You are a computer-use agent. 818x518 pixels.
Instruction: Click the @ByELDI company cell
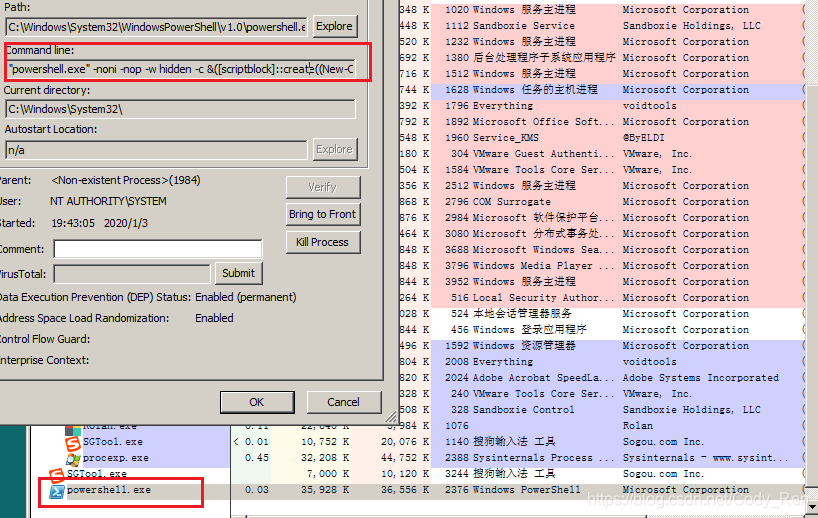click(643, 138)
